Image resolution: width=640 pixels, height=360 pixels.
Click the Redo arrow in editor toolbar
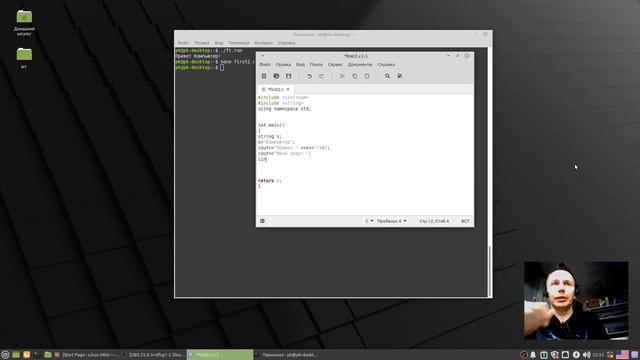(x=322, y=76)
